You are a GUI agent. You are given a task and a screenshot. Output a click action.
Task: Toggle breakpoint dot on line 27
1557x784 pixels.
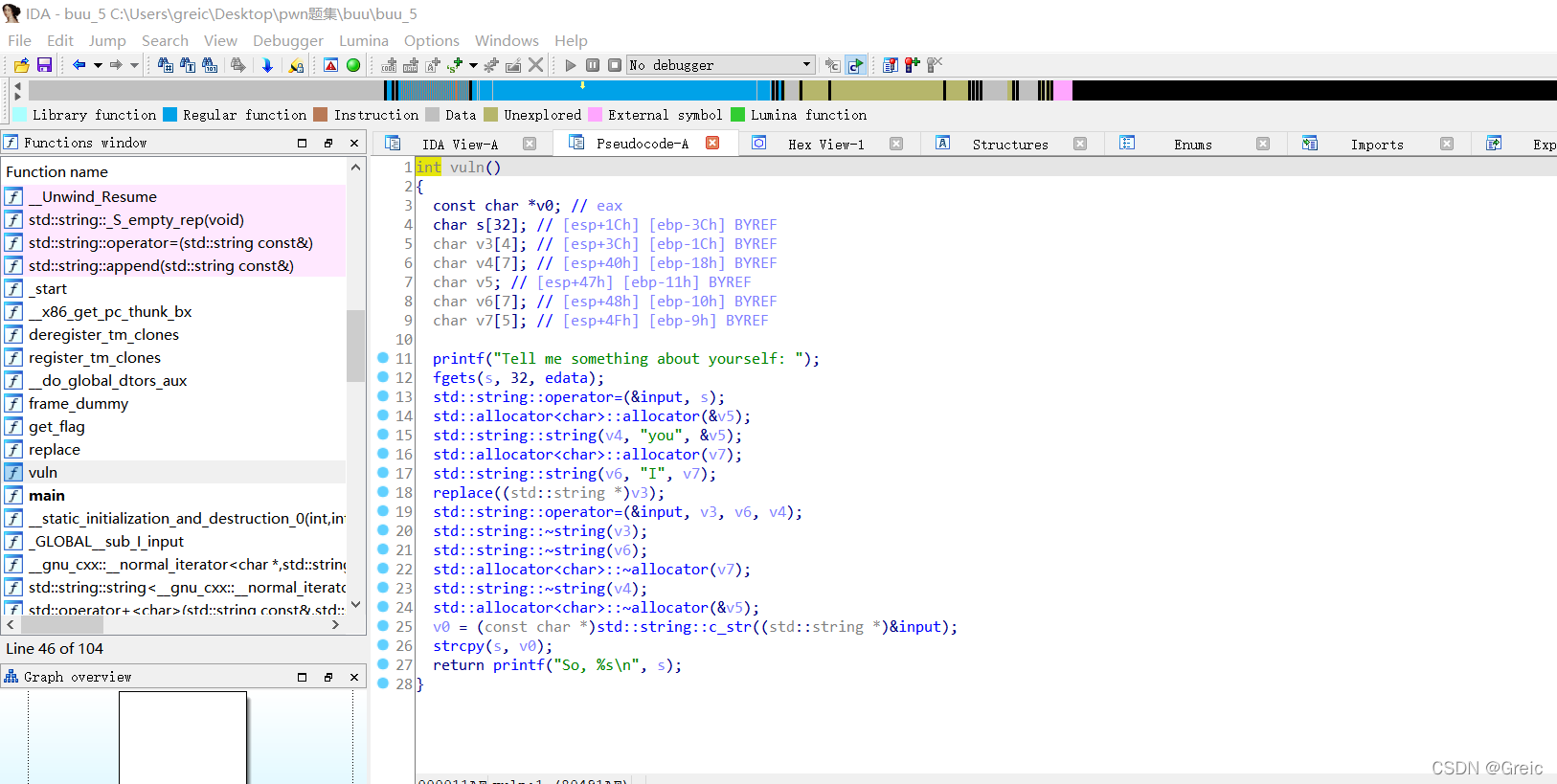pyautogui.click(x=383, y=664)
